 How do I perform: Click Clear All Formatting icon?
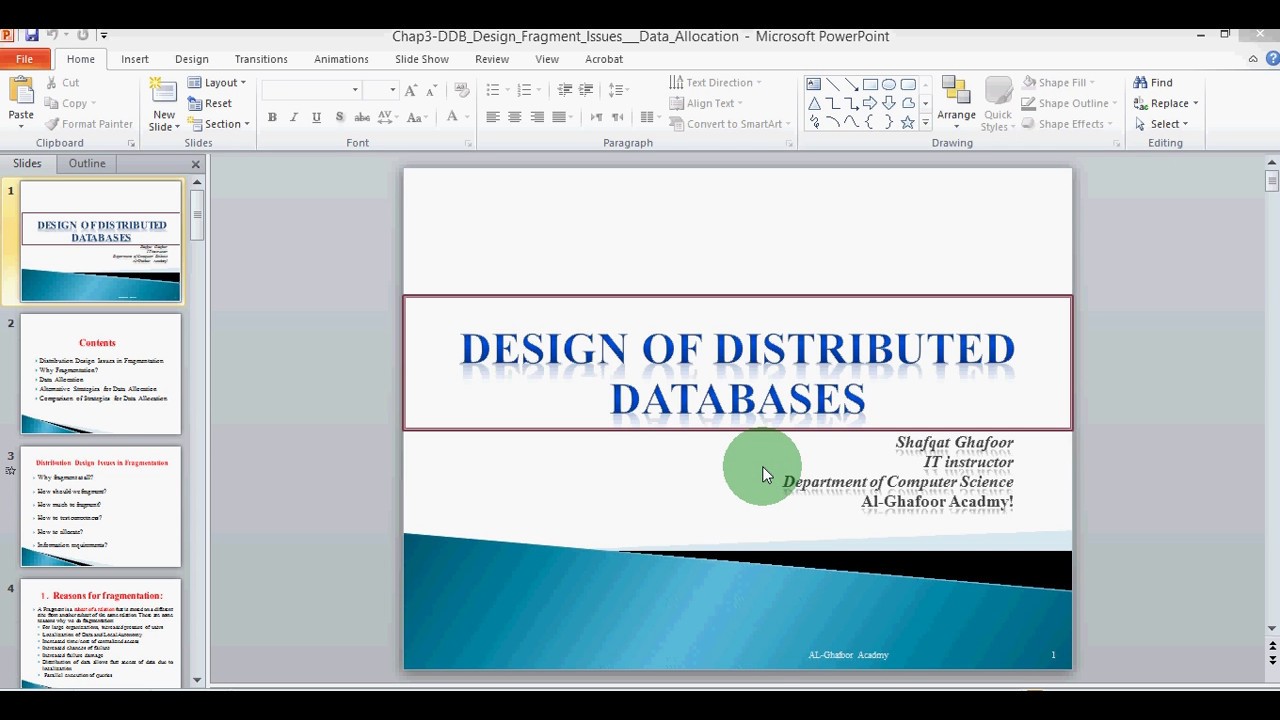461,90
